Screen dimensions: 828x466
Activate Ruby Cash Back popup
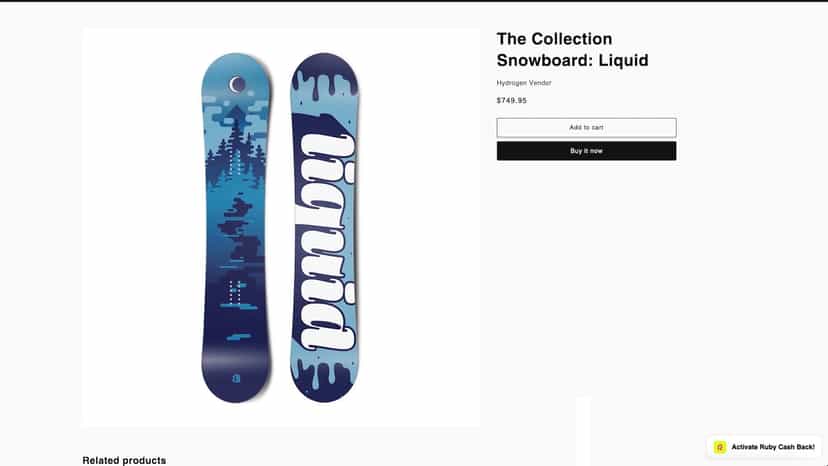764,447
